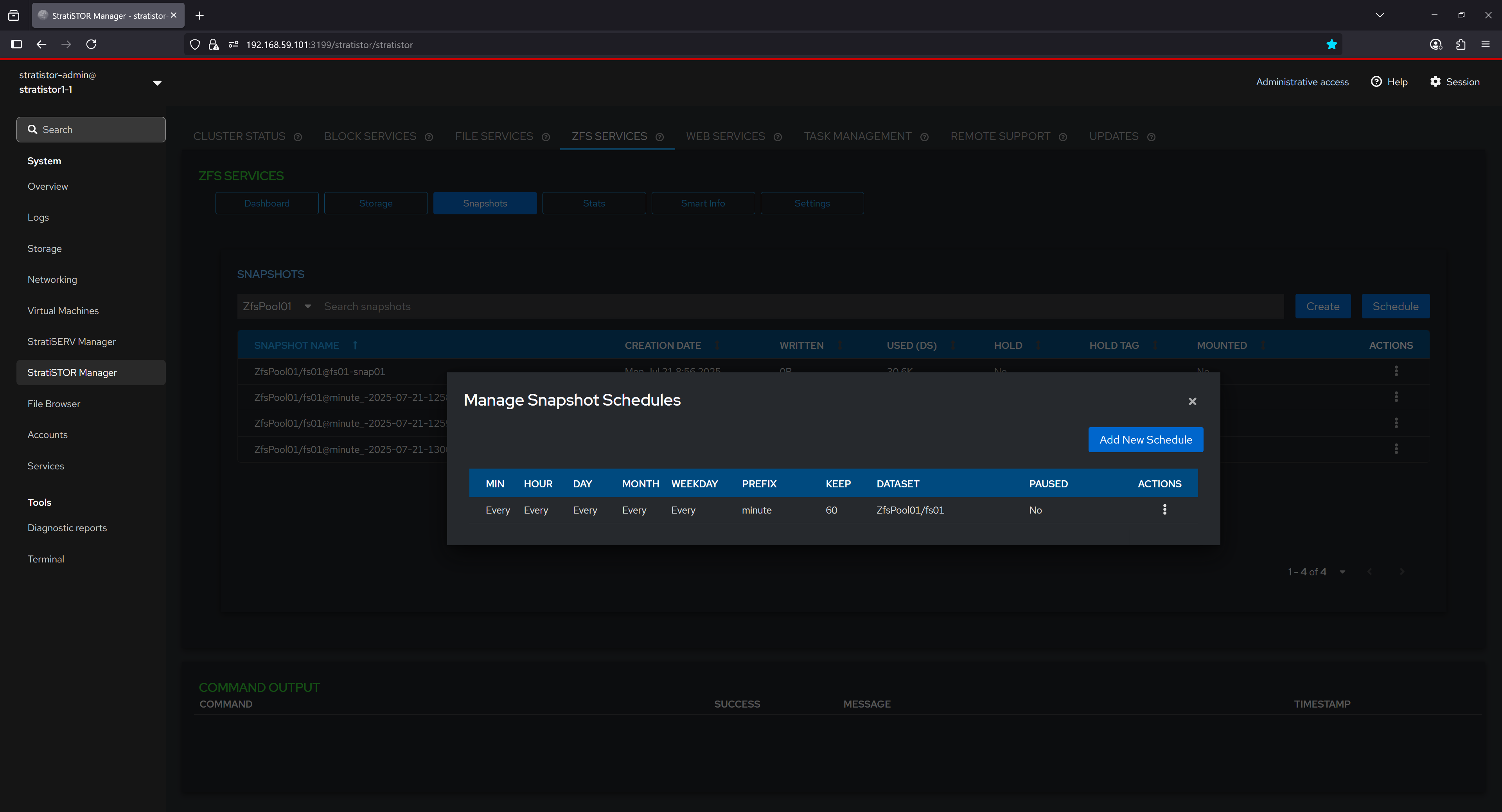Close the Manage Snapshot Schedules dialog

tap(1192, 401)
